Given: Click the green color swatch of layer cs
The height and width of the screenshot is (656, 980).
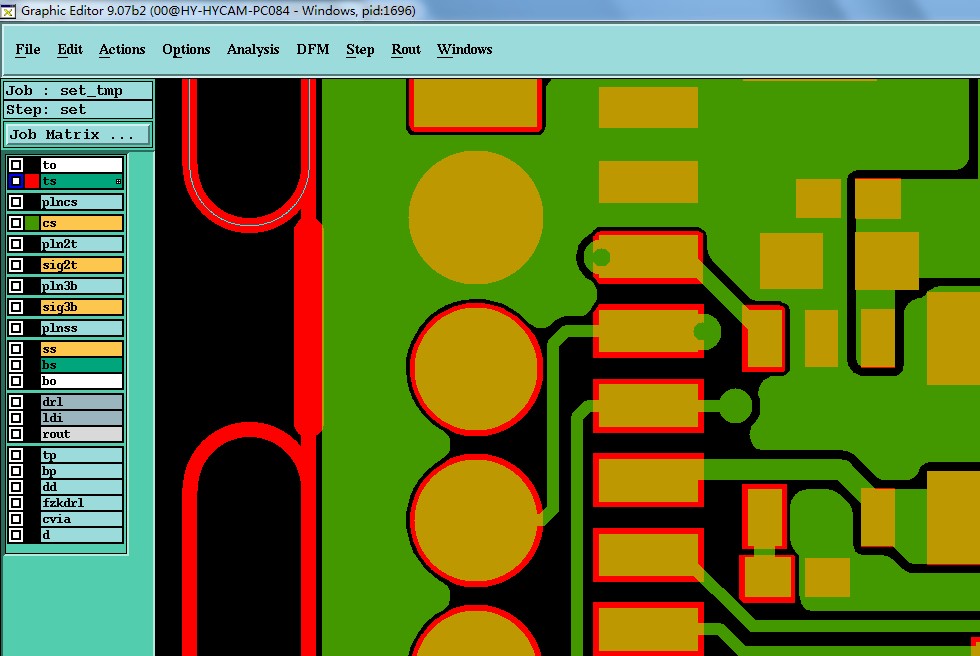Looking at the screenshot, I should 32,223.
